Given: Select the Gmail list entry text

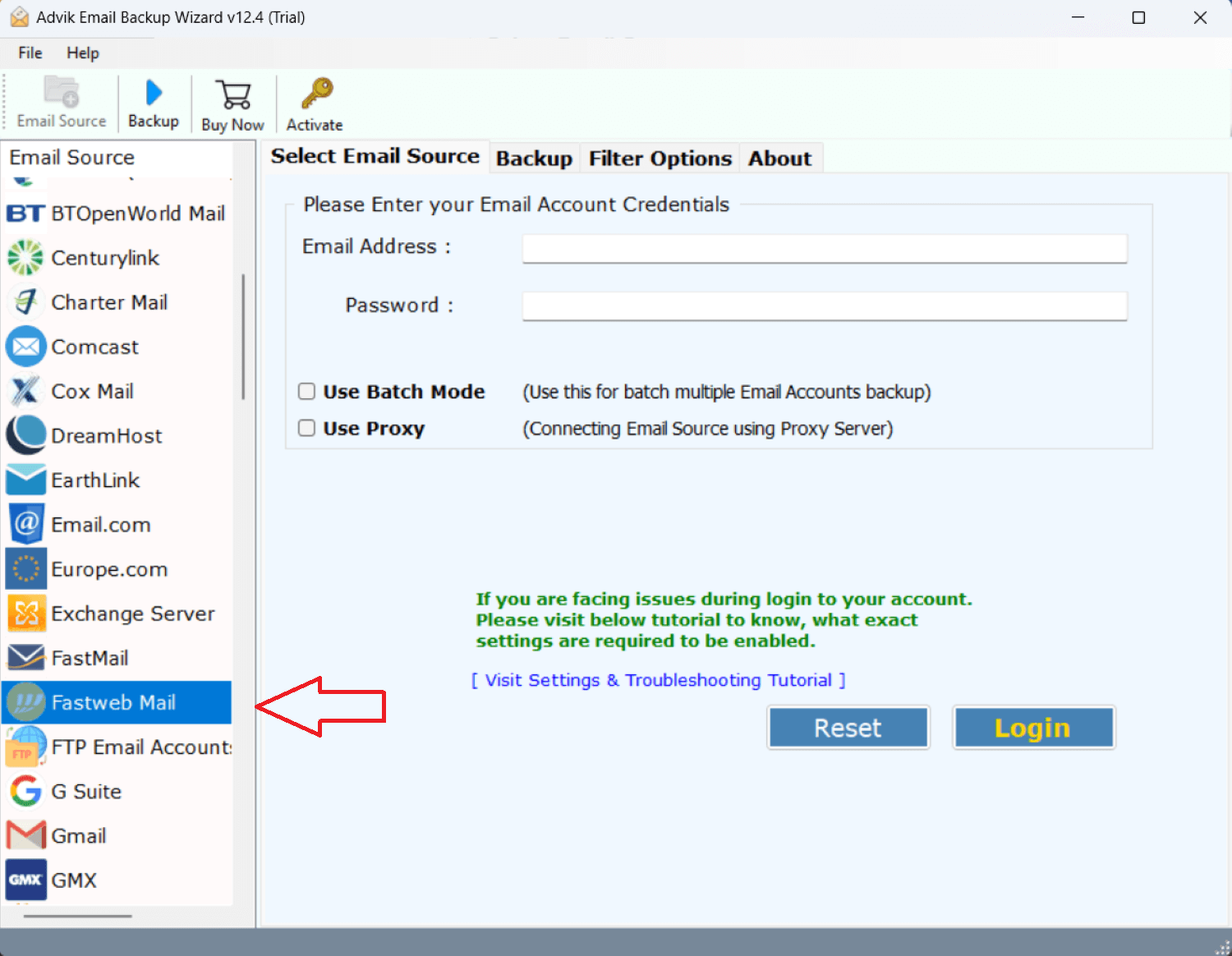Looking at the screenshot, I should click(79, 835).
